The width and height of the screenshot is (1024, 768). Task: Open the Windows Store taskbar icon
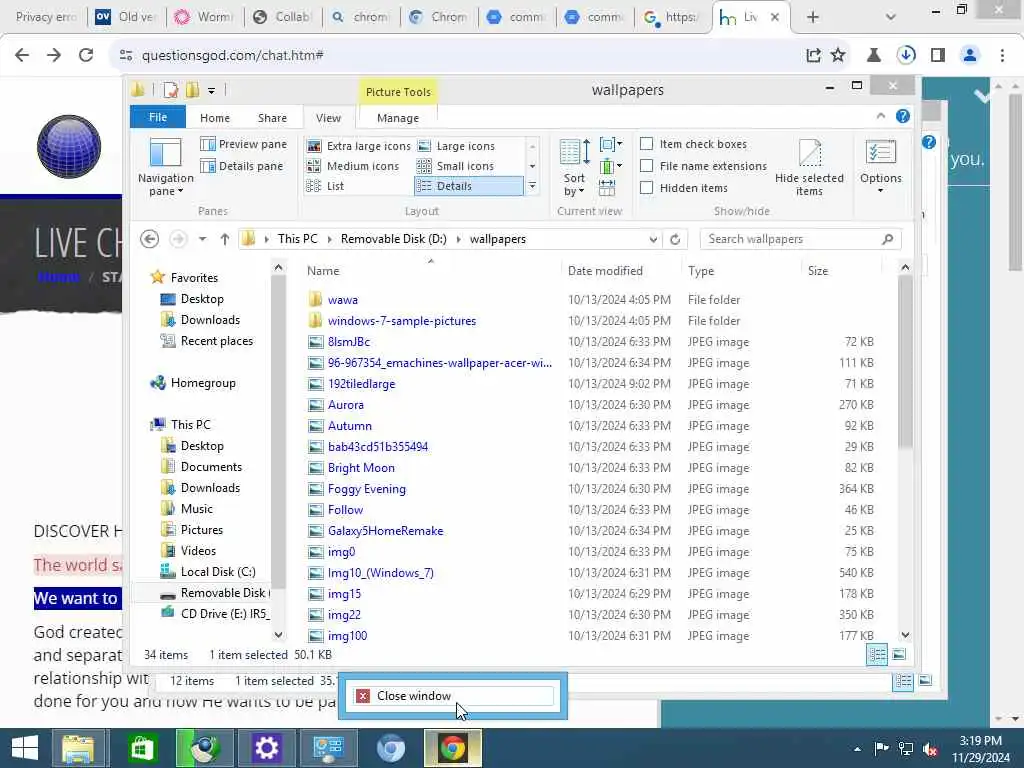click(x=142, y=748)
